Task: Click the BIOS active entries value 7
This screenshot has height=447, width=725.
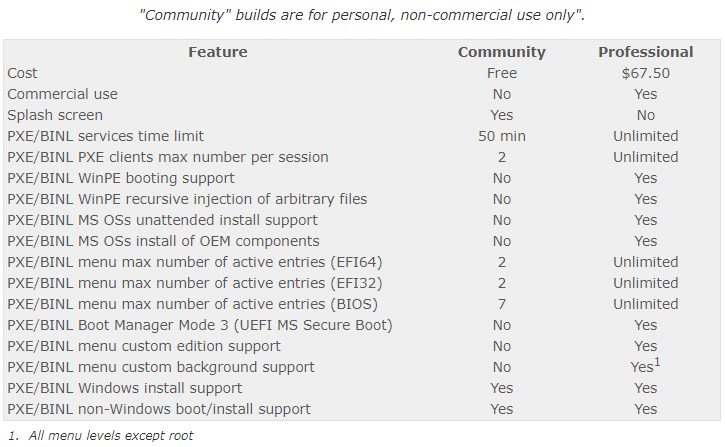Action: 502,304
